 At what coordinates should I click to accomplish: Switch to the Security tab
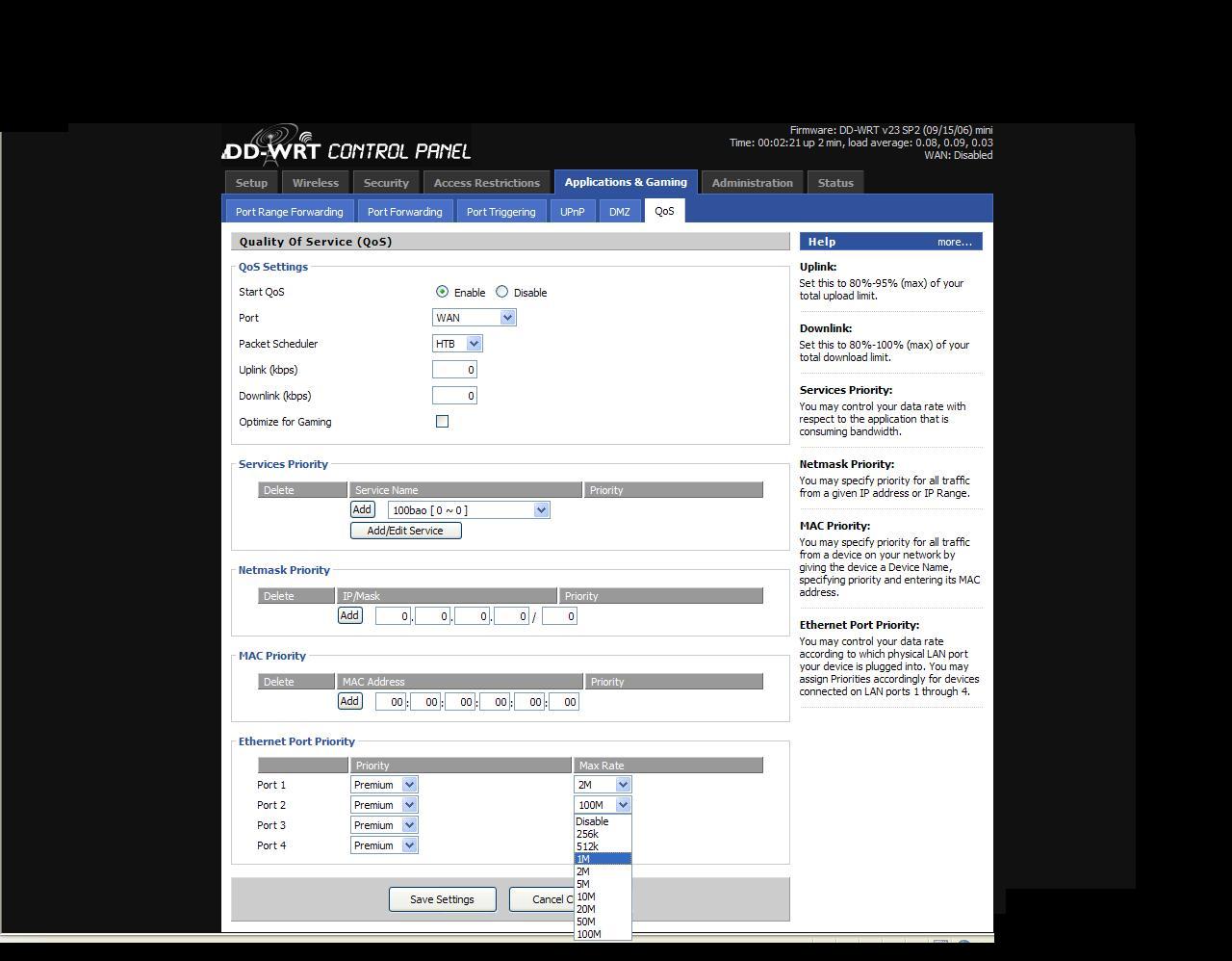click(x=386, y=183)
